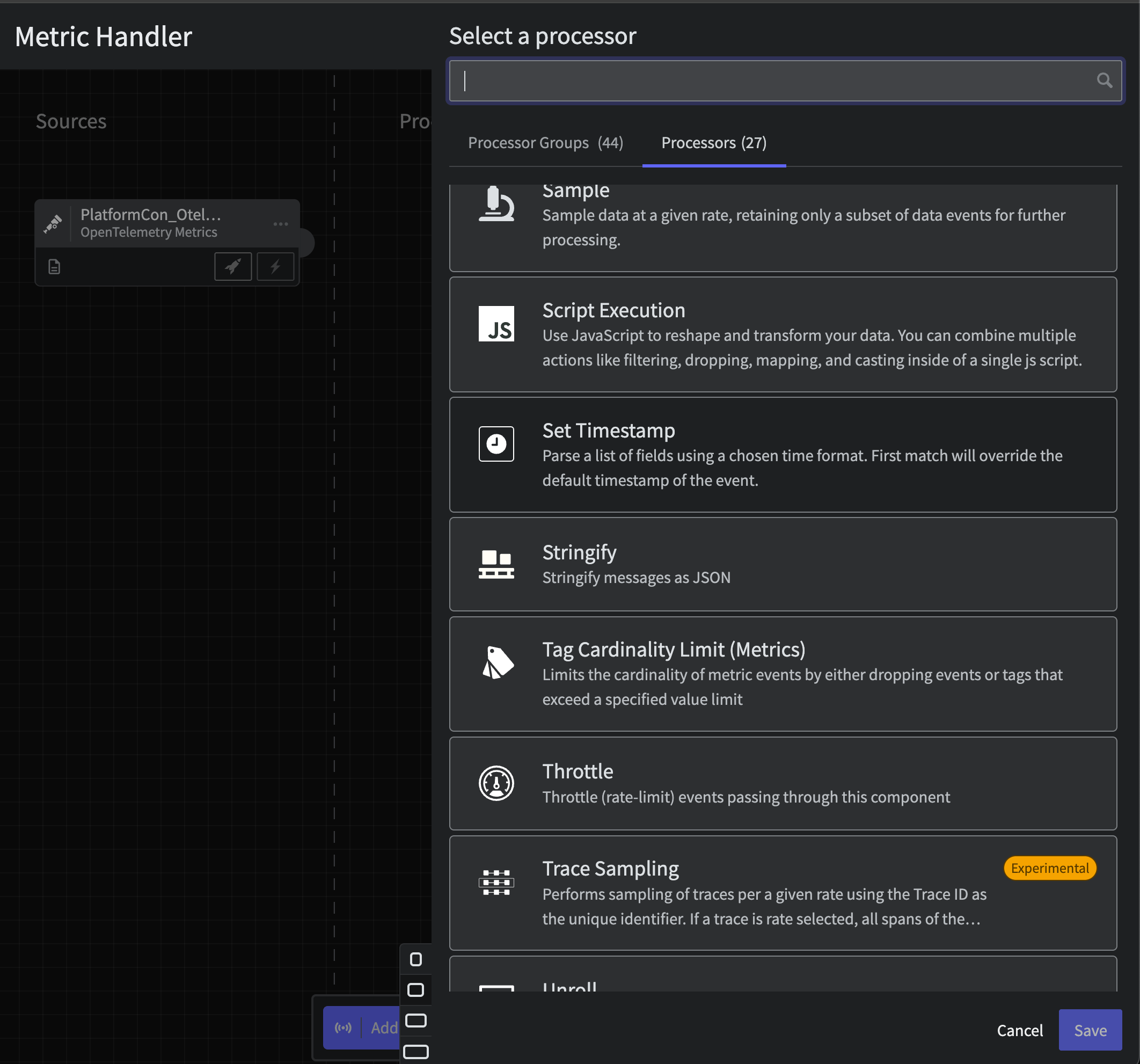Click the Trace Sampling icon

[x=496, y=882]
